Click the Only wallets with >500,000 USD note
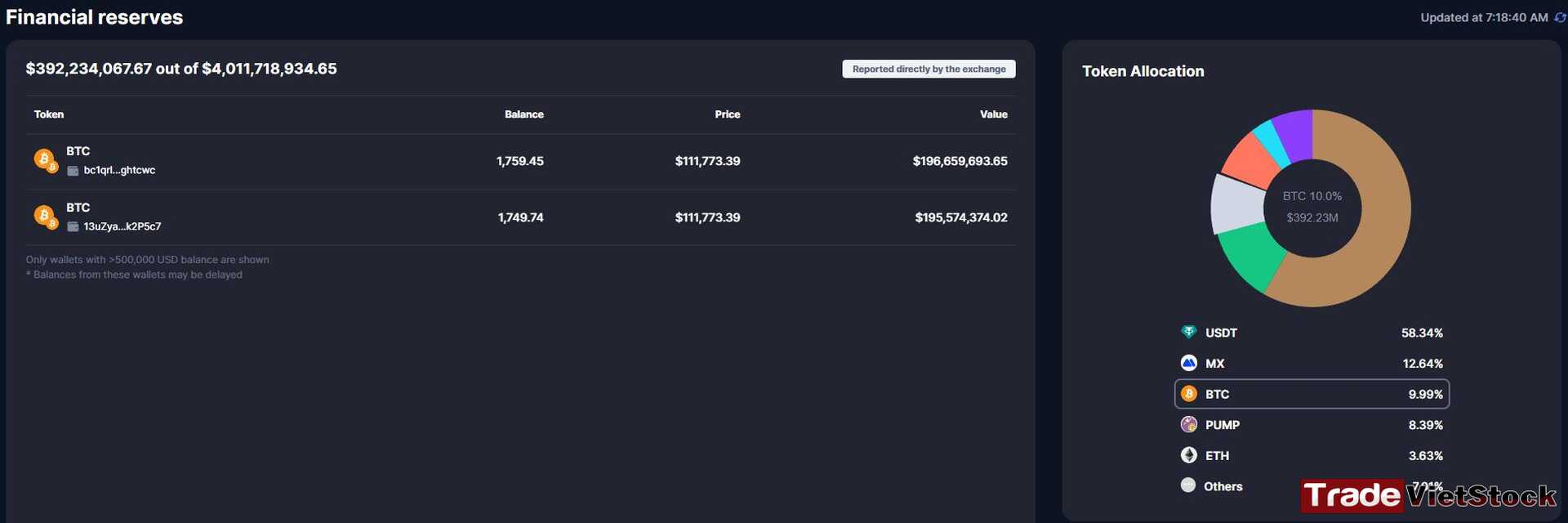 click(x=147, y=260)
